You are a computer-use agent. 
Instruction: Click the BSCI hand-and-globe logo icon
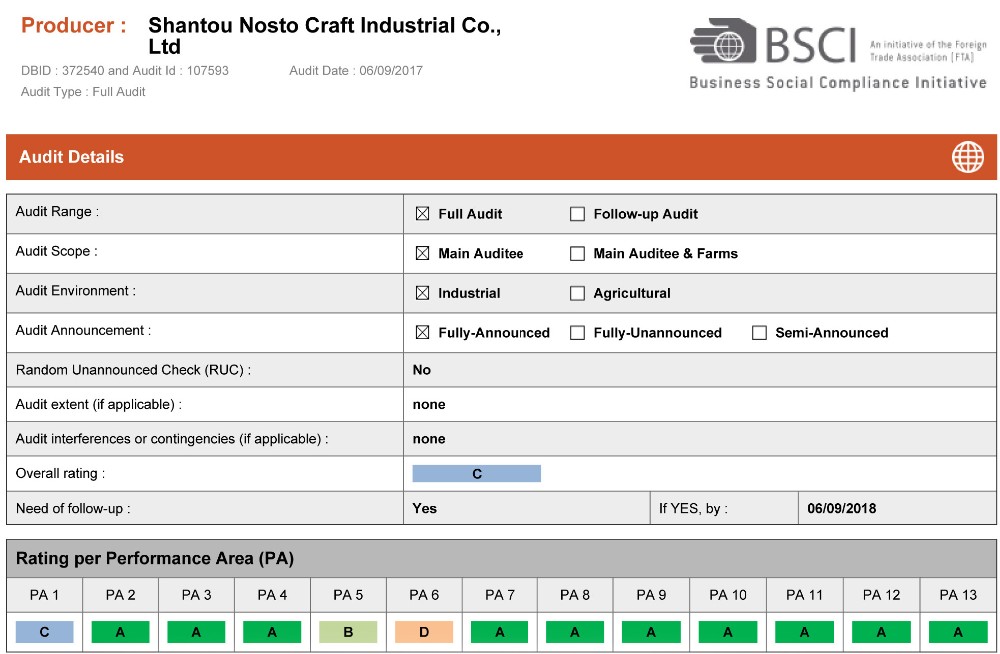click(723, 40)
